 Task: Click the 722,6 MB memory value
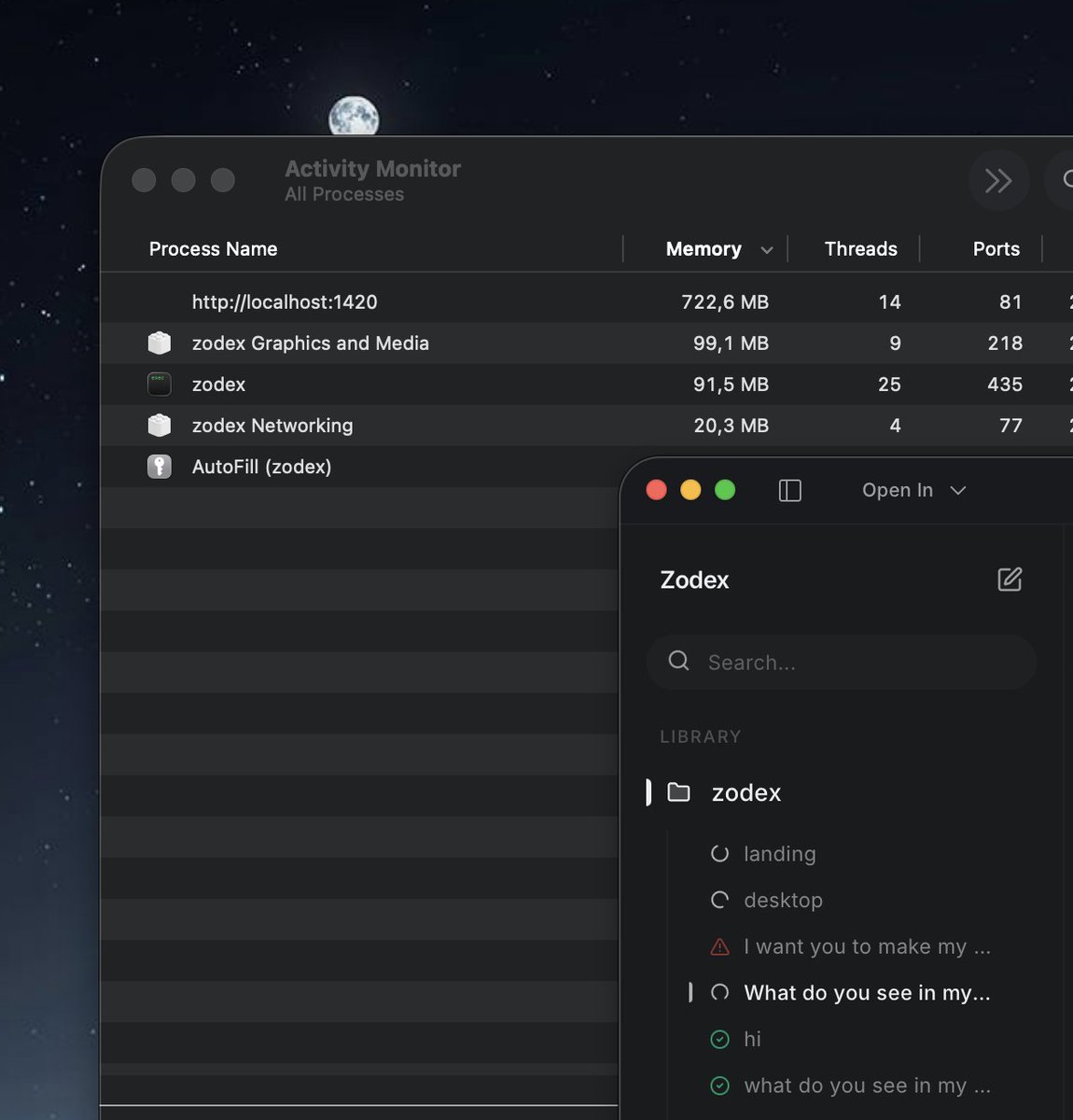click(x=725, y=302)
